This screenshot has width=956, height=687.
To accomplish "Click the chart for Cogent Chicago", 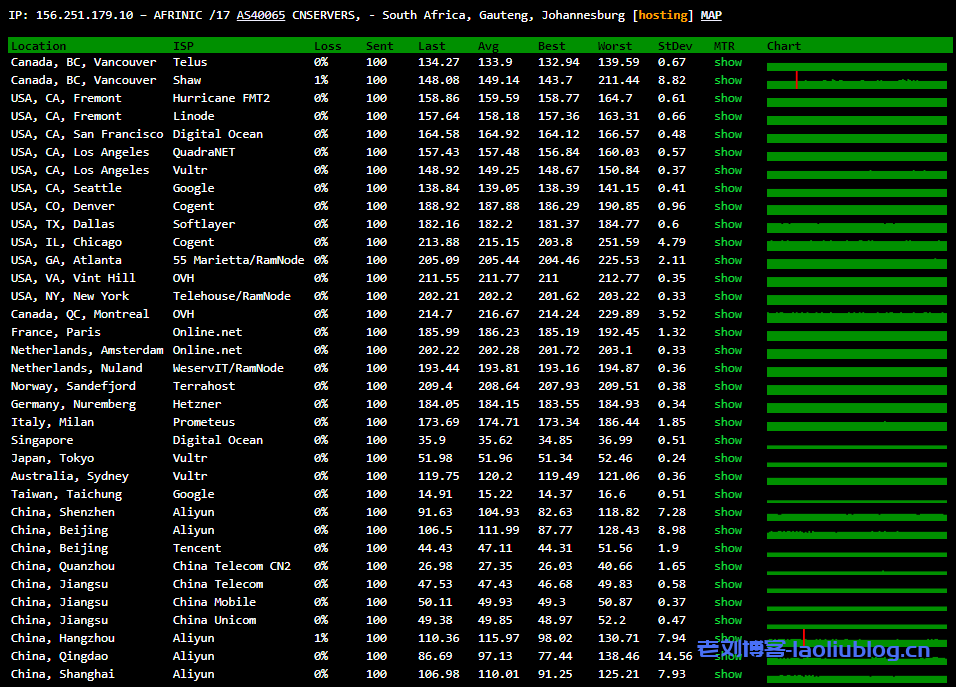I will click(856, 243).
